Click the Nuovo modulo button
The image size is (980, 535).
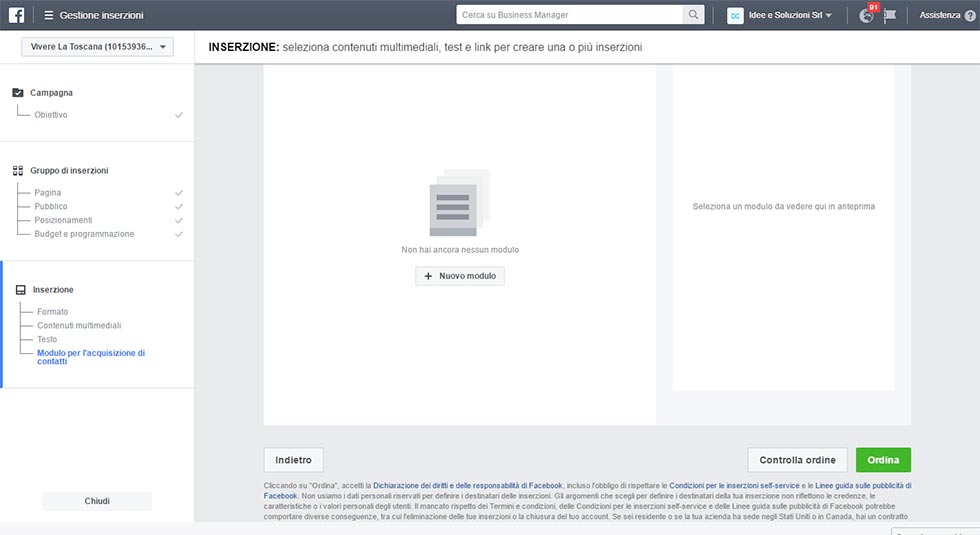460,276
